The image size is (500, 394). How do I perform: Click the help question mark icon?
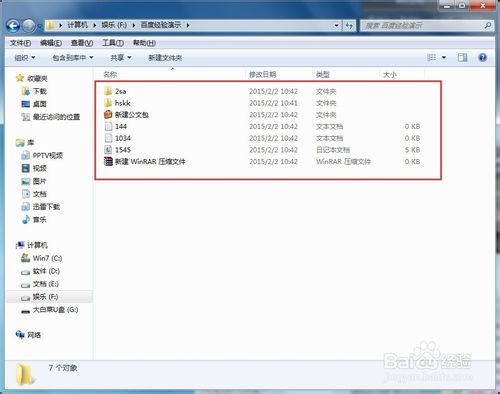(x=482, y=58)
